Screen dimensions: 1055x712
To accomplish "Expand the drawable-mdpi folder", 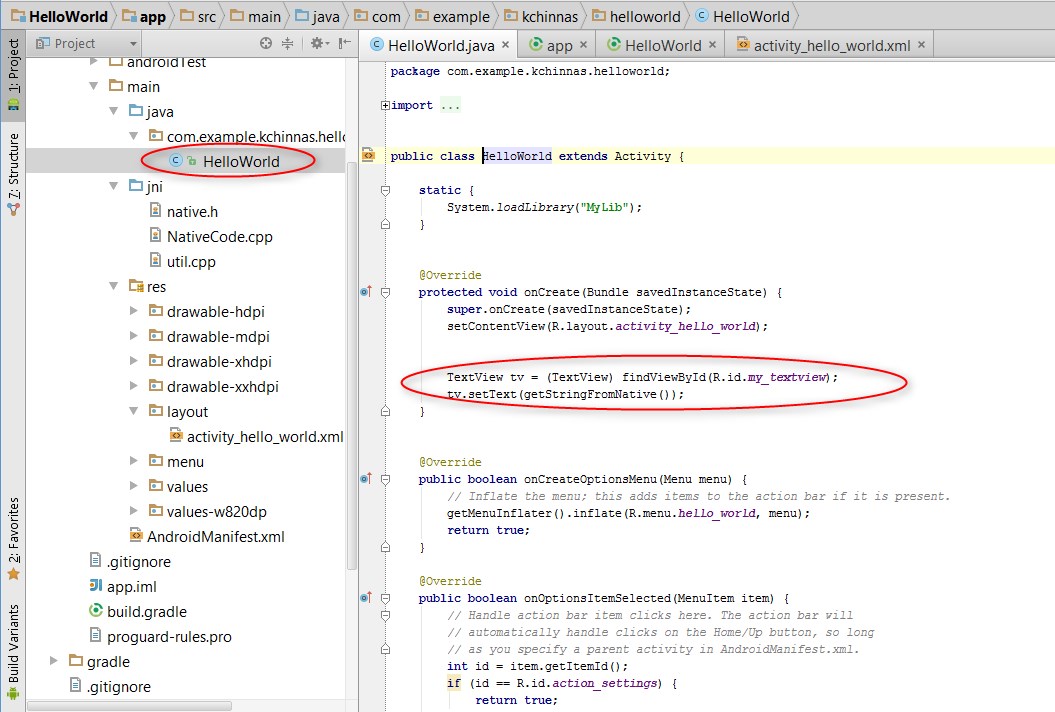I will [134, 336].
